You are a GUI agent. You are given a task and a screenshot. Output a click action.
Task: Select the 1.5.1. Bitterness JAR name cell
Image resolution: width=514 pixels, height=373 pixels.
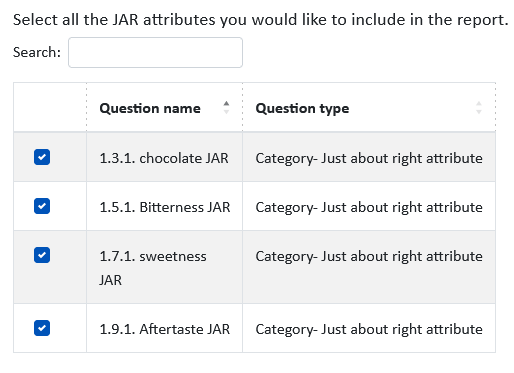[164, 206]
